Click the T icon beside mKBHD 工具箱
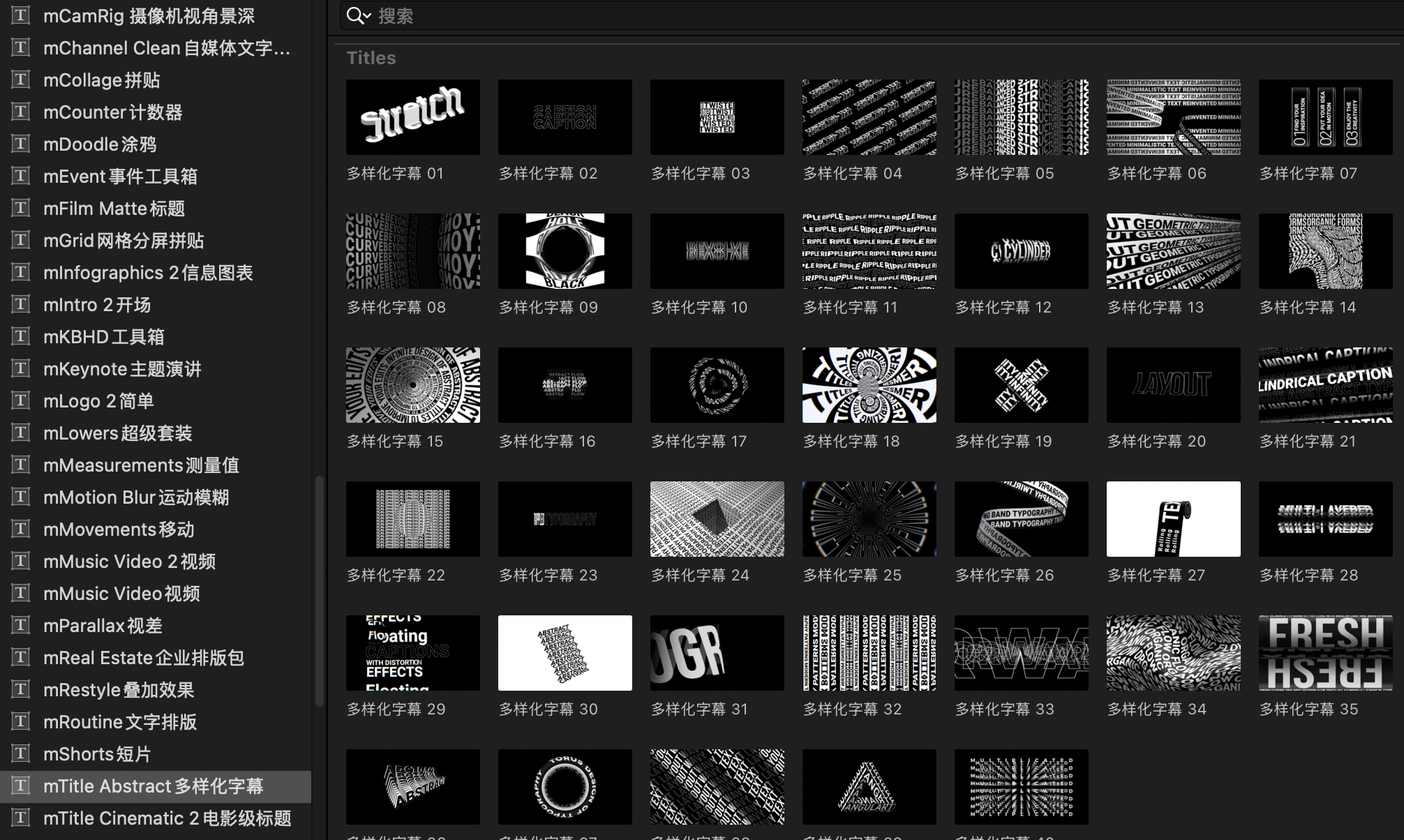Image resolution: width=1404 pixels, height=840 pixels. click(21, 336)
